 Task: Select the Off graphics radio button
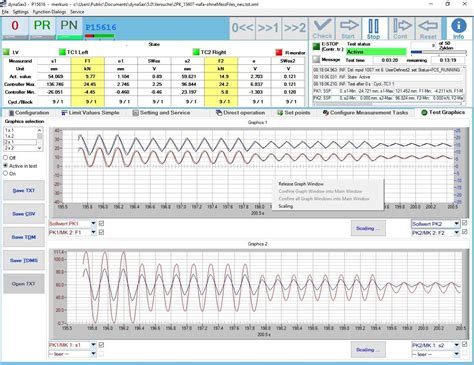tap(6, 158)
